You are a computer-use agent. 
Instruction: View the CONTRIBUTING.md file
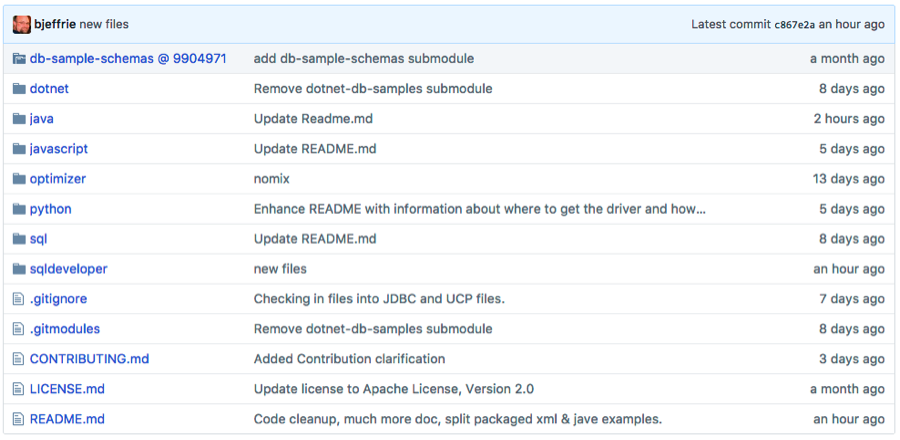(89, 359)
